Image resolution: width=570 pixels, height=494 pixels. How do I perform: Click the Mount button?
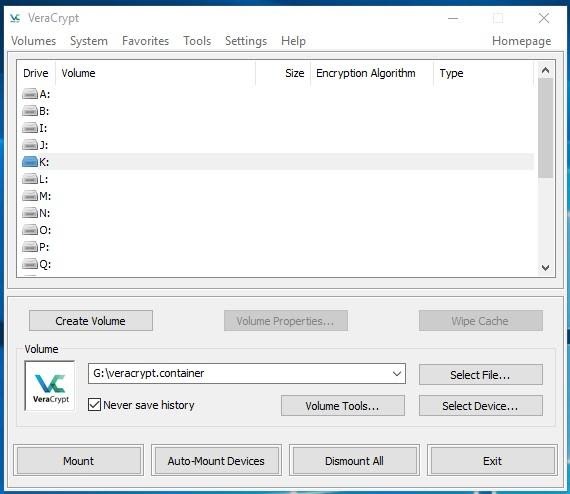point(79,461)
